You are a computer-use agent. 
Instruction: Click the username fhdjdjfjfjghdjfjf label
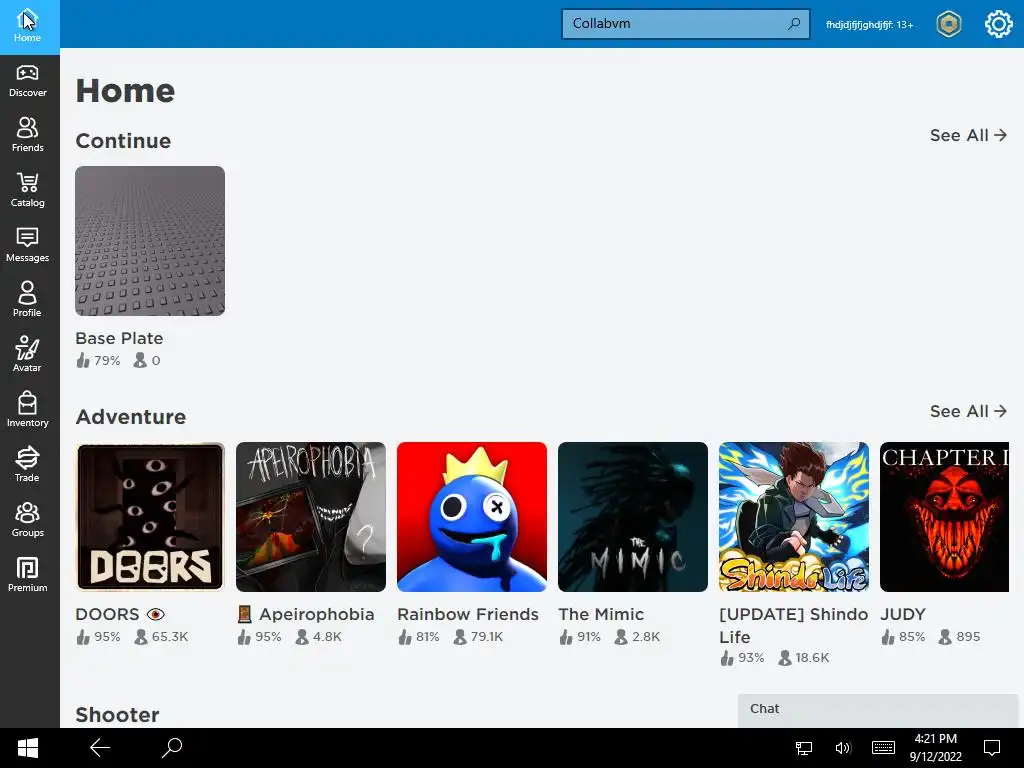(869, 25)
